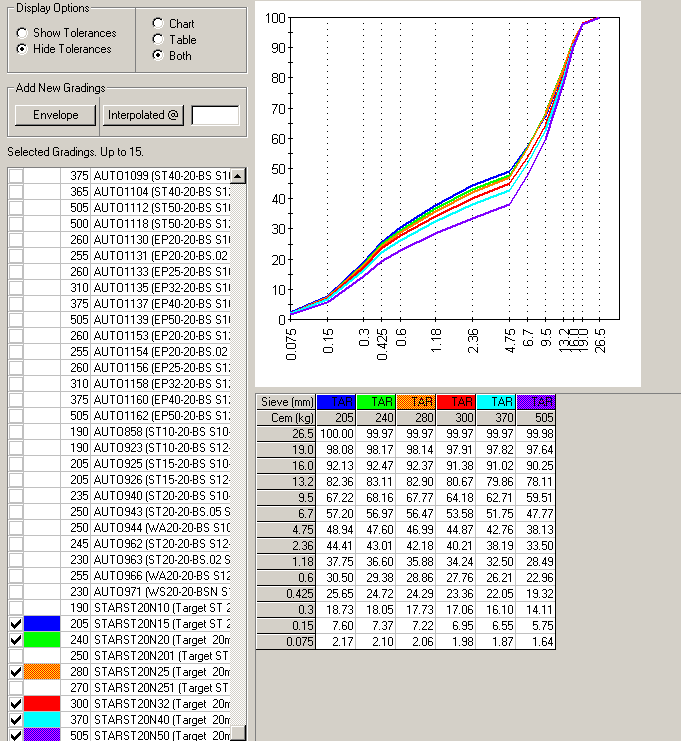The image size is (681, 741).
Task: Click the Interpolated @ button
Action: click(143, 115)
